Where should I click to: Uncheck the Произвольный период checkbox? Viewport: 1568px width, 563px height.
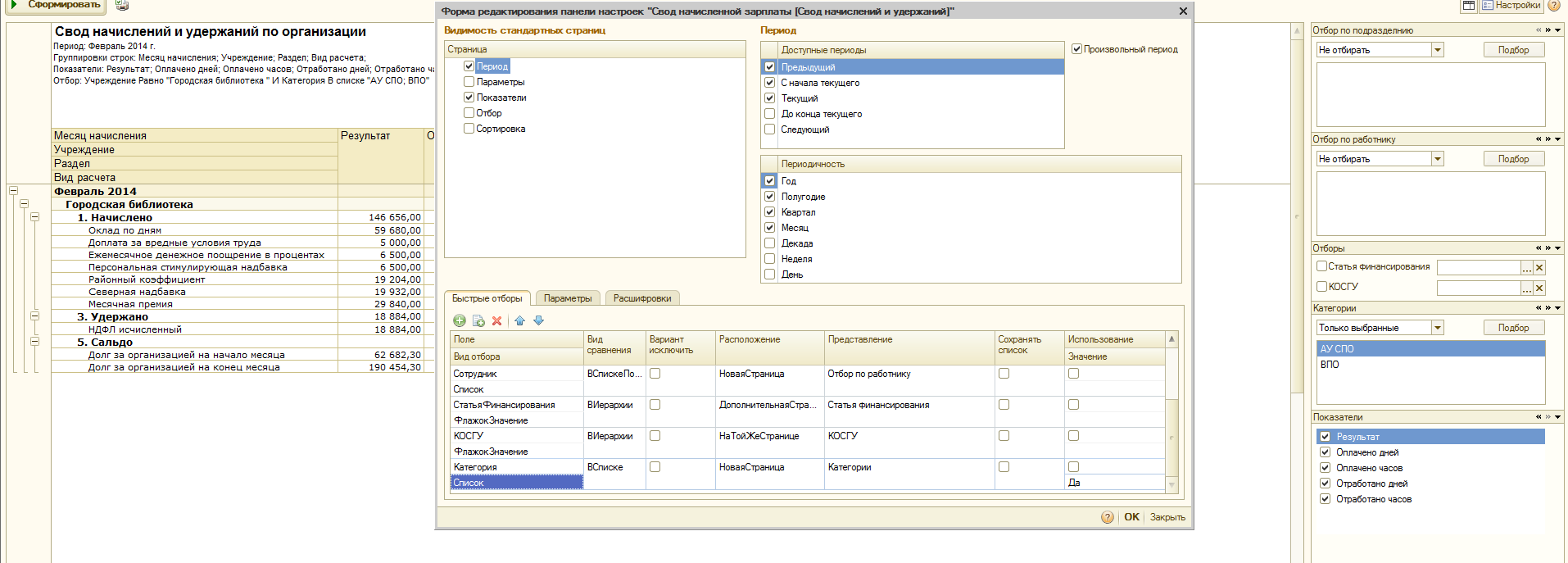point(1076,49)
